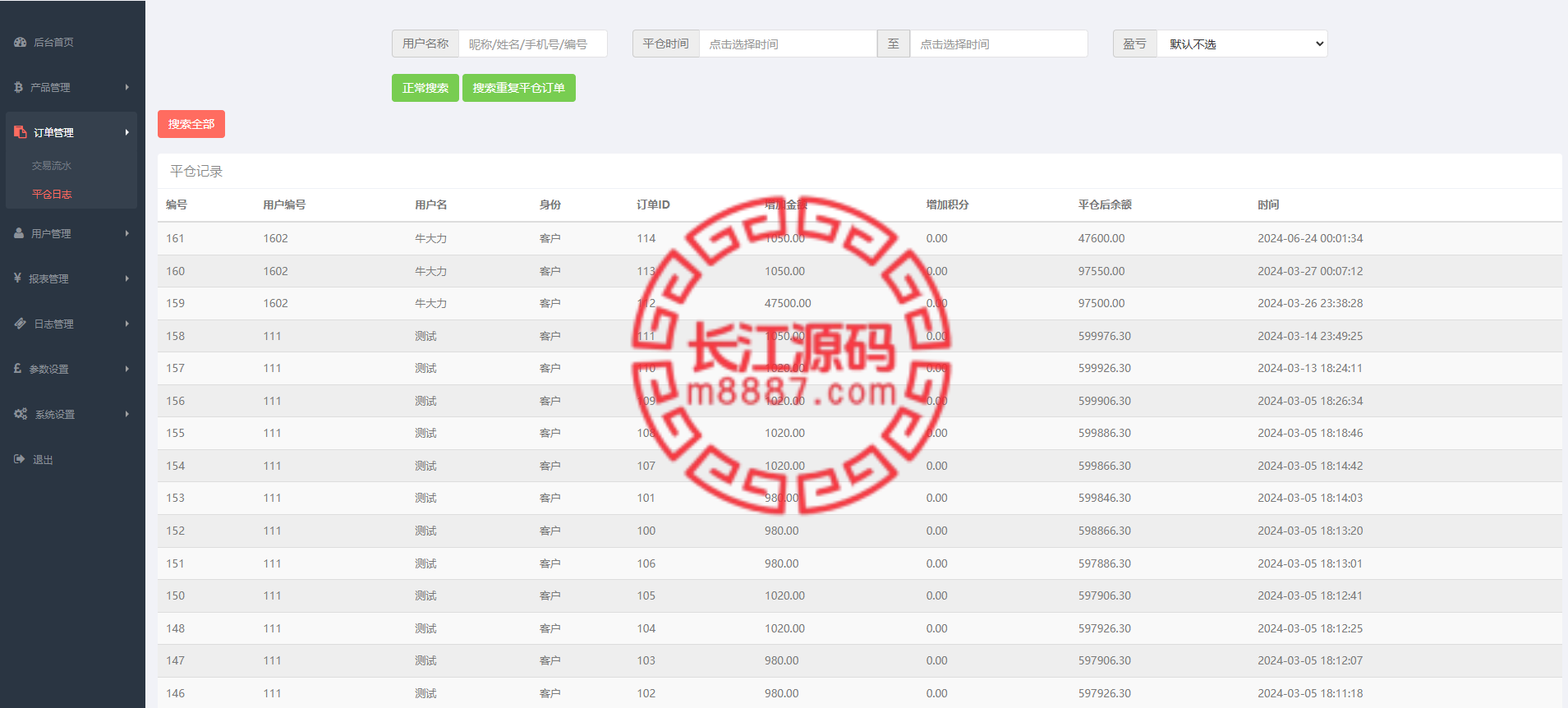1568x708 pixels.
Task: Click the 时间 column header
Action: [x=1268, y=205]
